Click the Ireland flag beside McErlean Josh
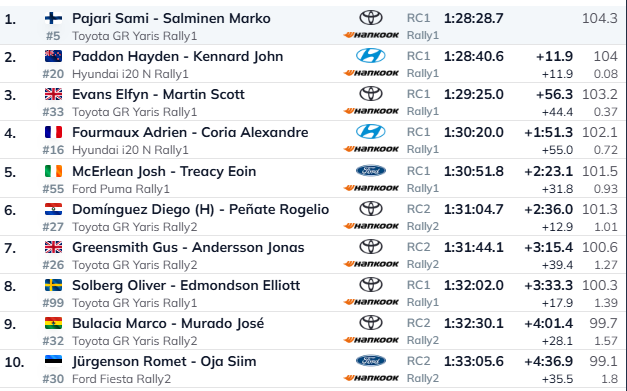The image size is (627, 391). click(53, 171)
